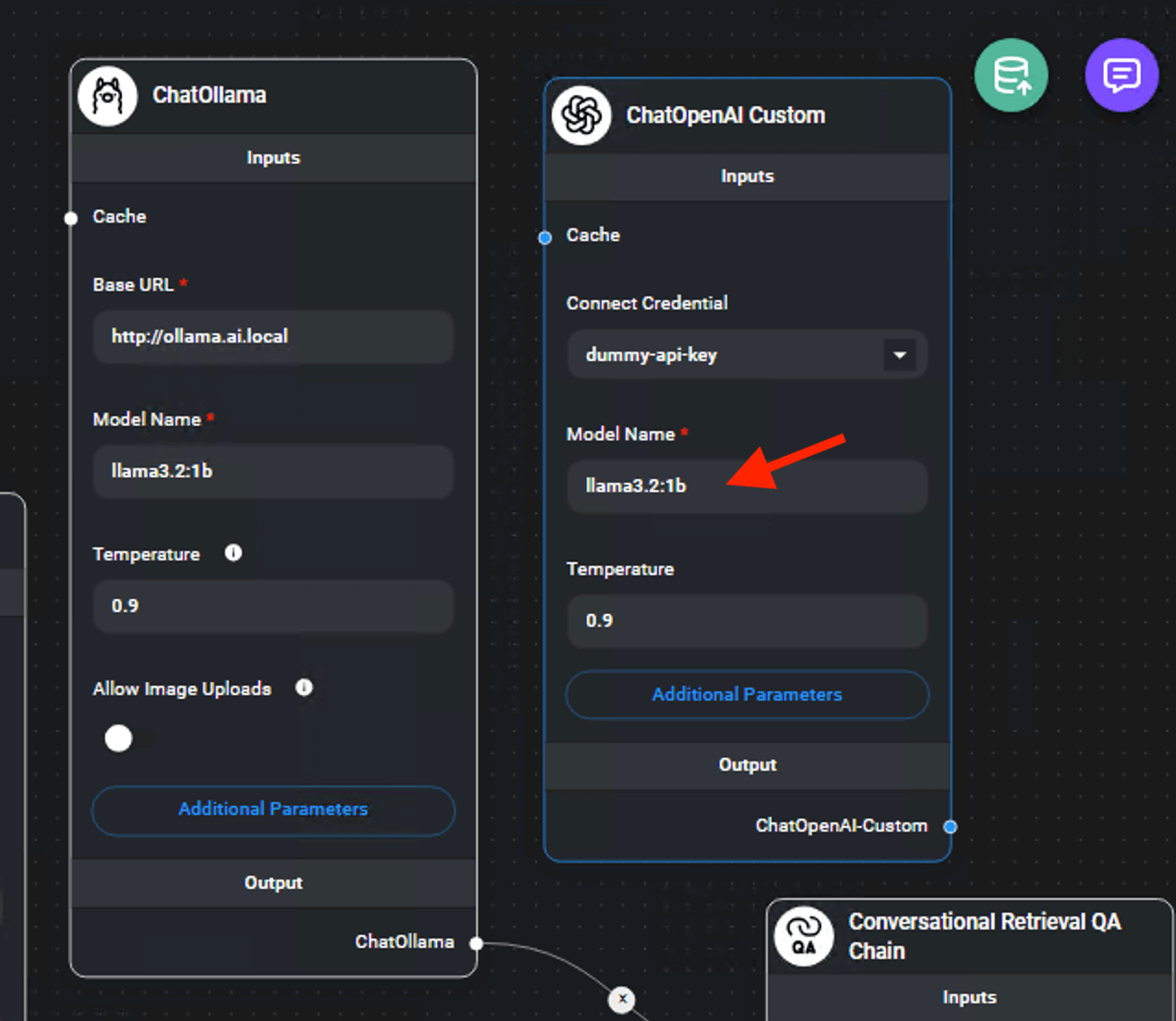Click the Conversational Retrieval QA Chain icon

click(804, 936)
